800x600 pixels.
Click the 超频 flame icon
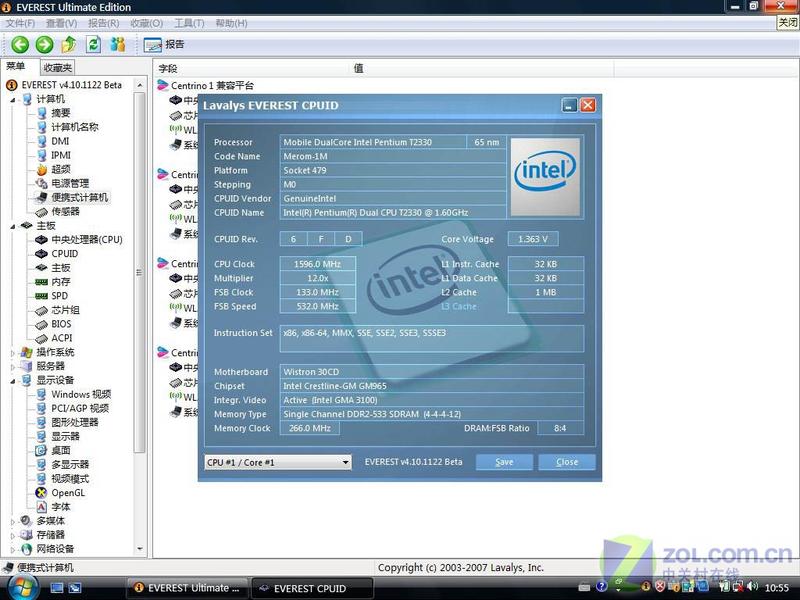pos(42,169)
